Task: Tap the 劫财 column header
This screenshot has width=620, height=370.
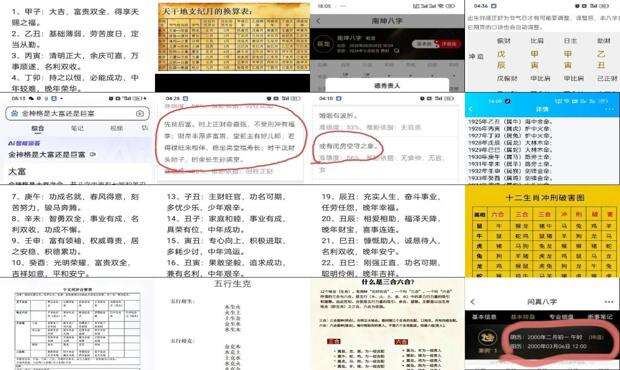Action: click(604, 41)
